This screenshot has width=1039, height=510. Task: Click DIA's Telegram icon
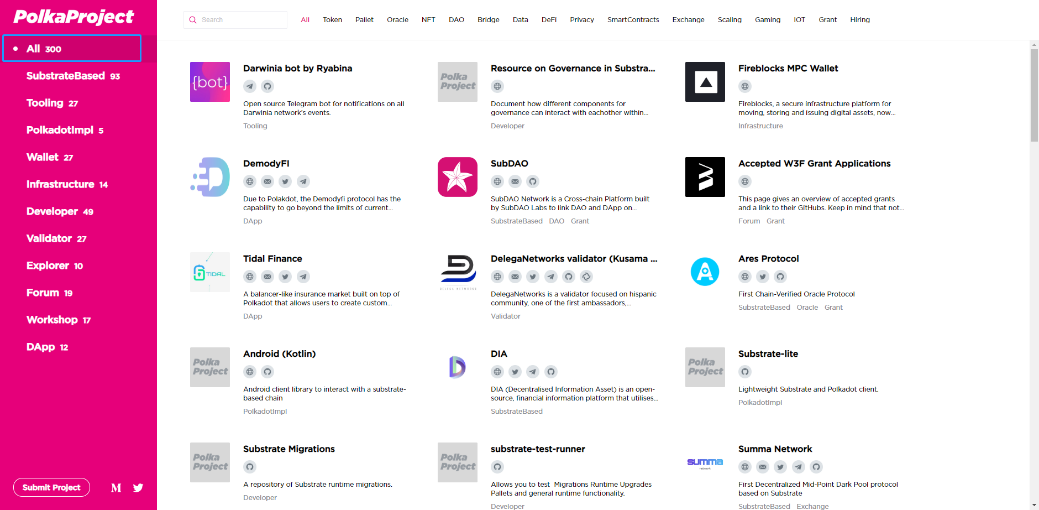[x=533, y=372]
